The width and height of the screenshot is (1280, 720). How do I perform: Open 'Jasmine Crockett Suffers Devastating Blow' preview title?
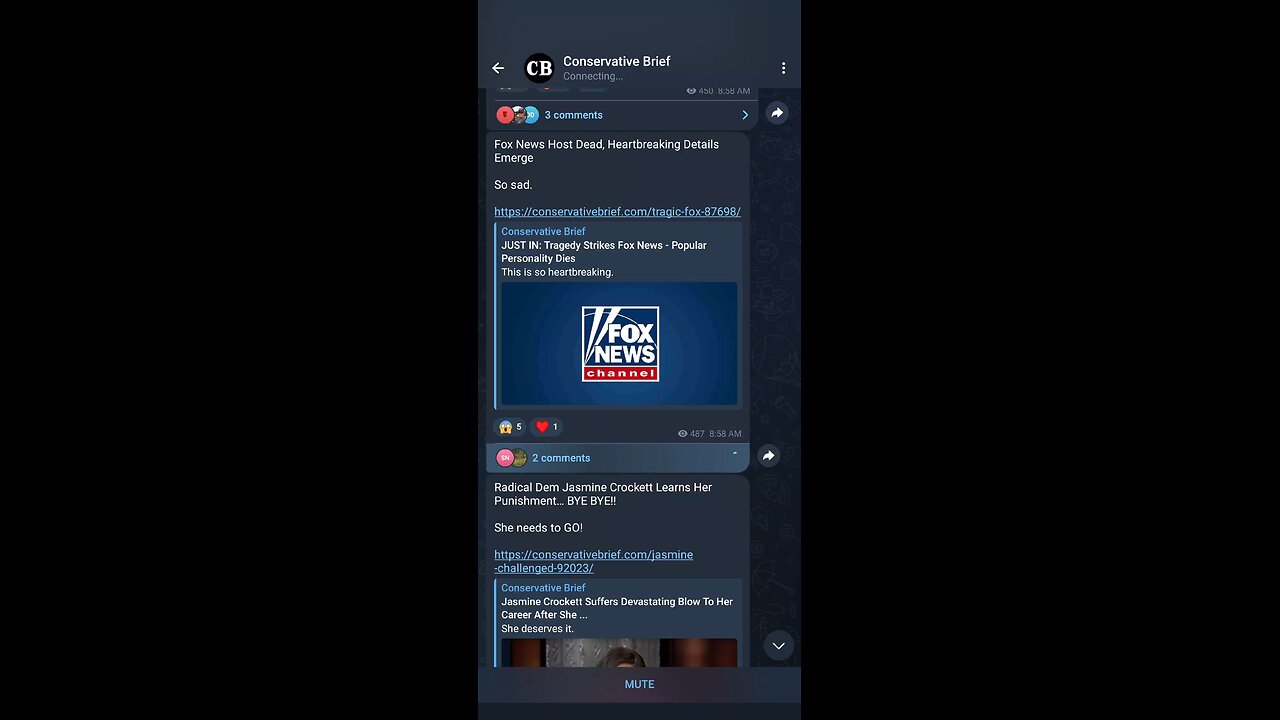(x=617, y=608)
